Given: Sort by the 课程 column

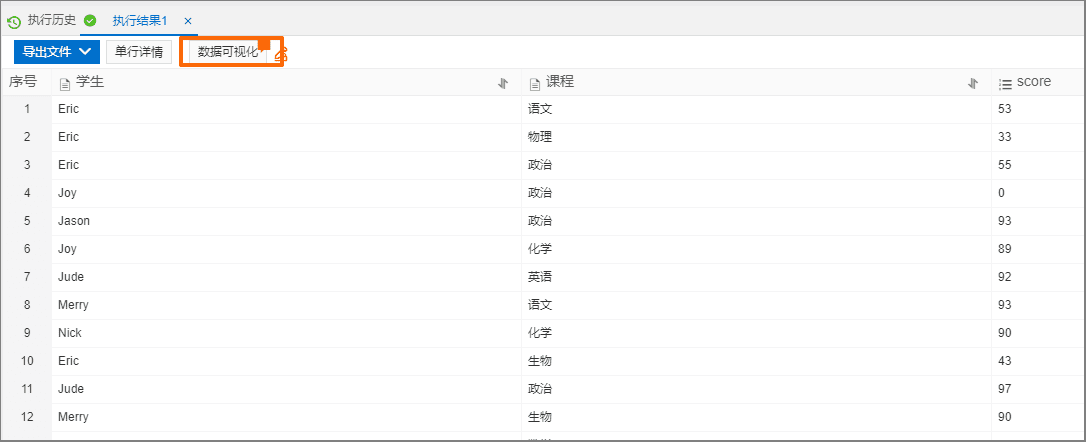Looking at the screenshot, I should [x=973, y=83].
